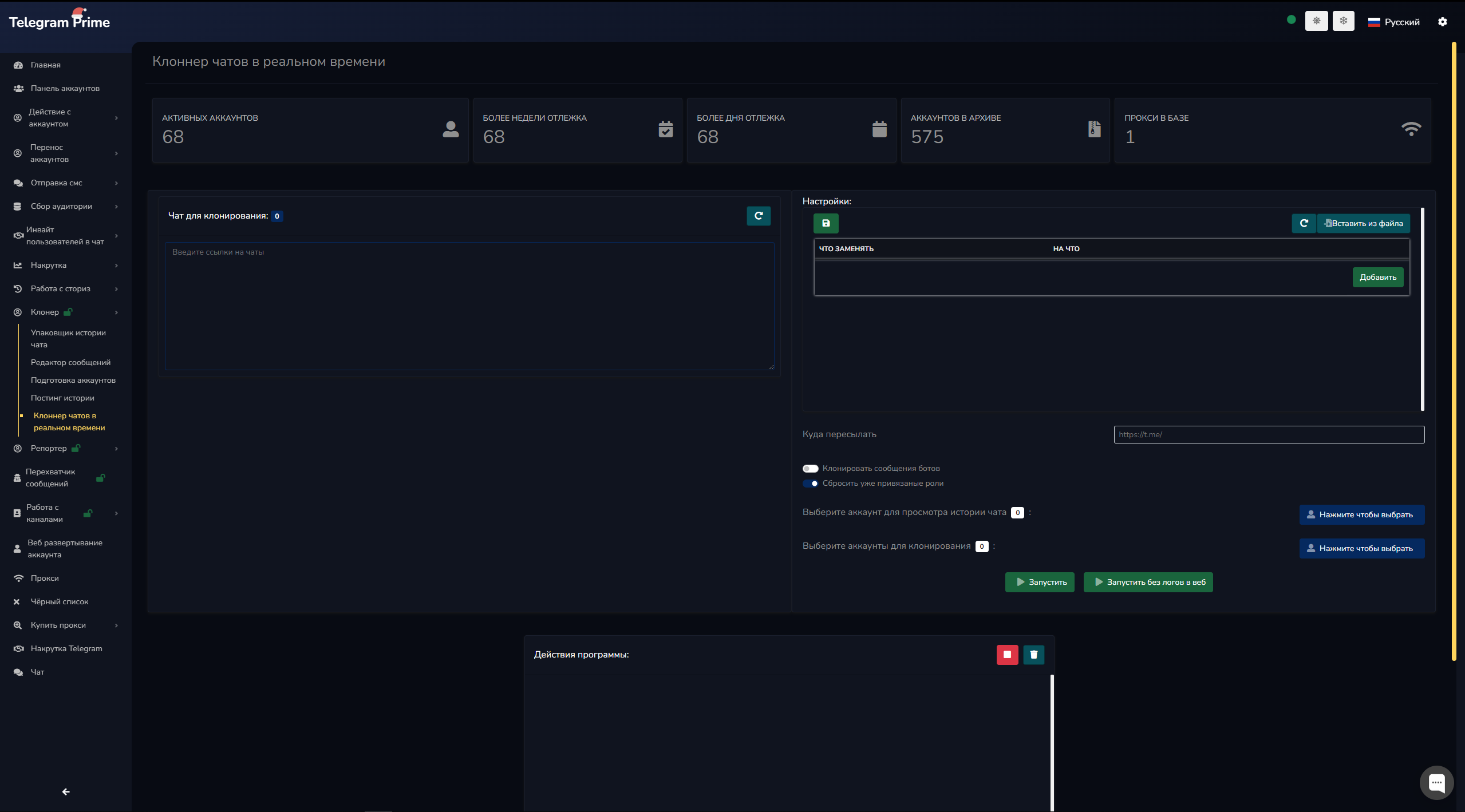Viewport: 1465px width, 812px height.
Task: Open the support chat bubble icon
Action: pos(1436,782)
